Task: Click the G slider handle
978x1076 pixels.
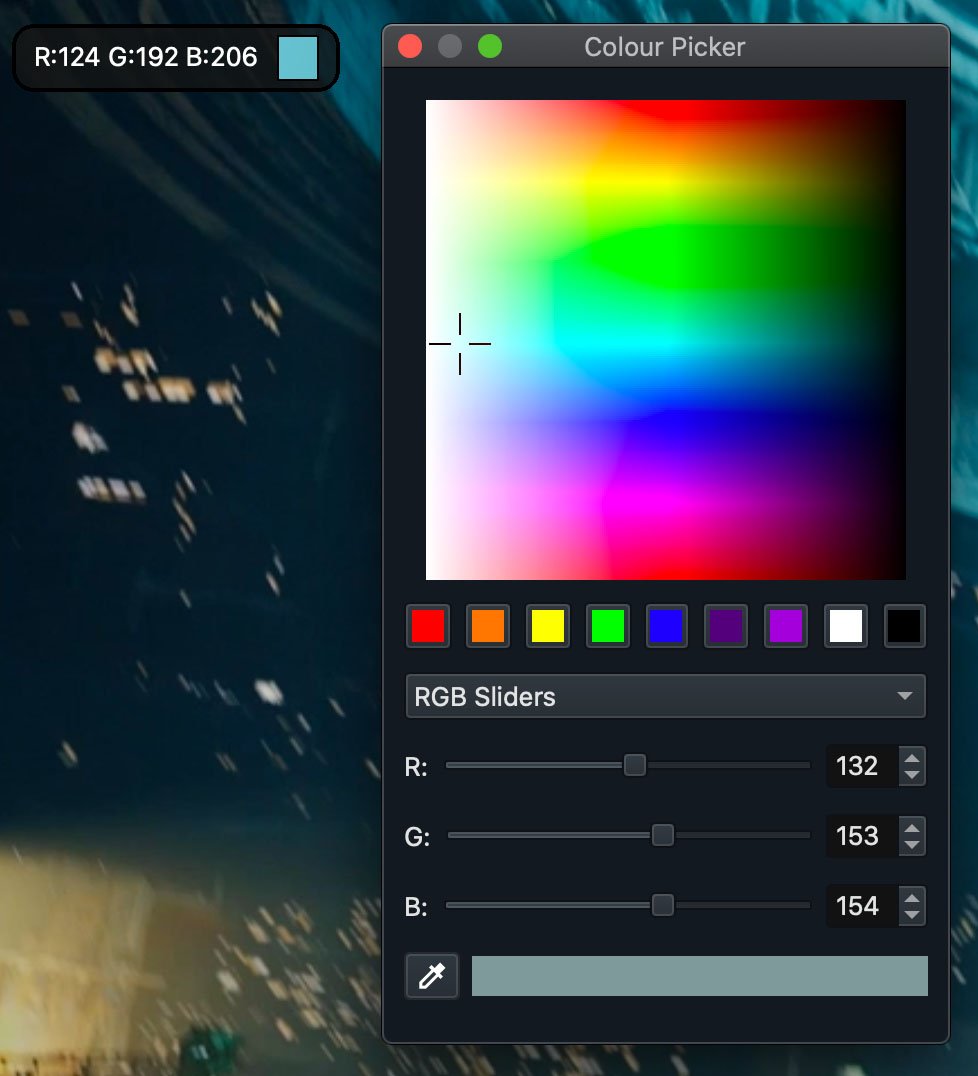Action: click(662, 836)
